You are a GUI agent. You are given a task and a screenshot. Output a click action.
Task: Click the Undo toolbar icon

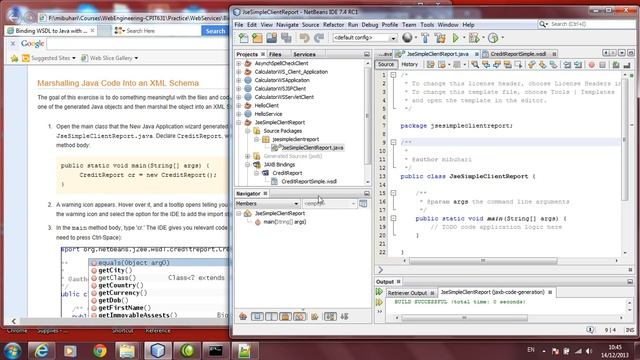(304, 38)
